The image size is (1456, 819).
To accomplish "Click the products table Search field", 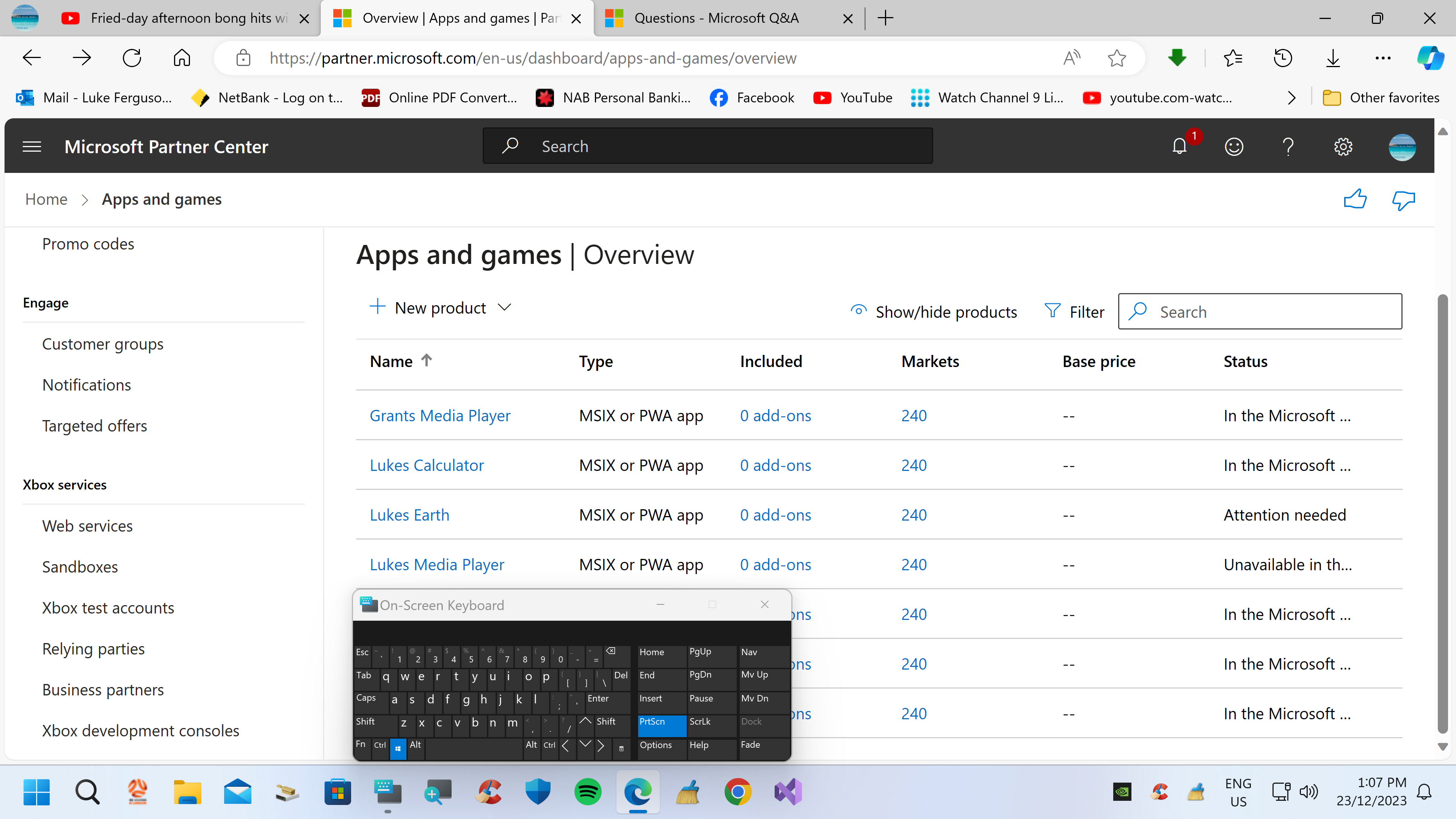I will [x=1260, y=311].
